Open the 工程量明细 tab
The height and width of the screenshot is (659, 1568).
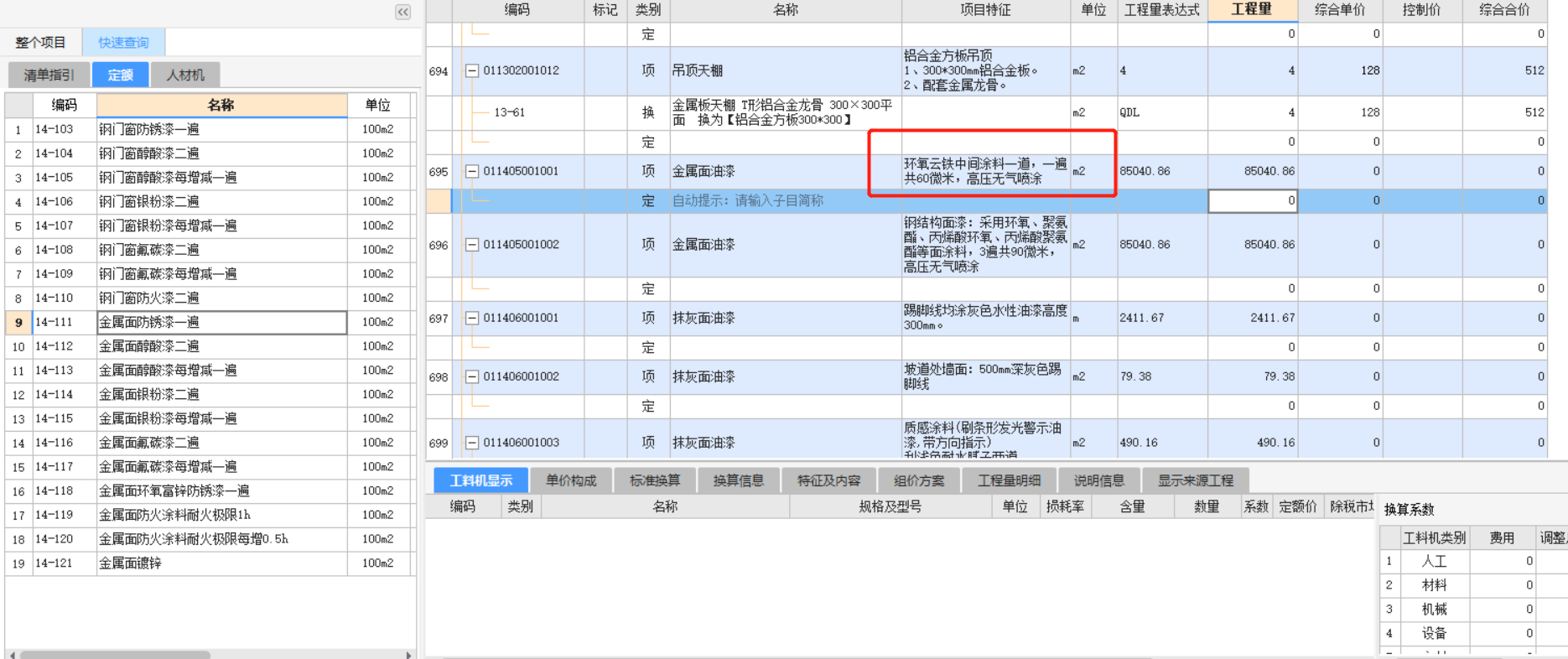pyautogui.click(x=1009, y=480)
